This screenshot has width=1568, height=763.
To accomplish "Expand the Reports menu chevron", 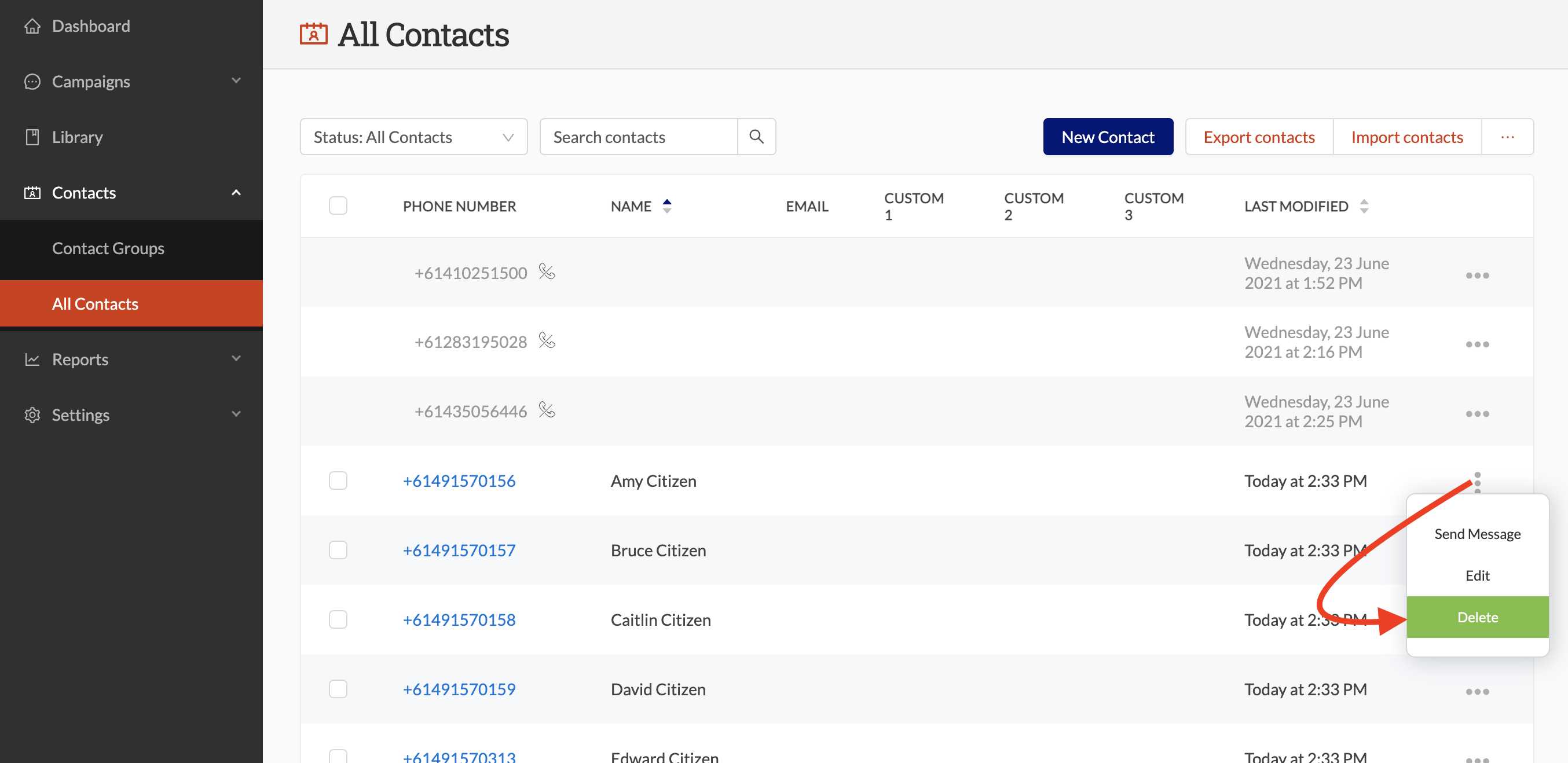I will [x=236, y=358].
